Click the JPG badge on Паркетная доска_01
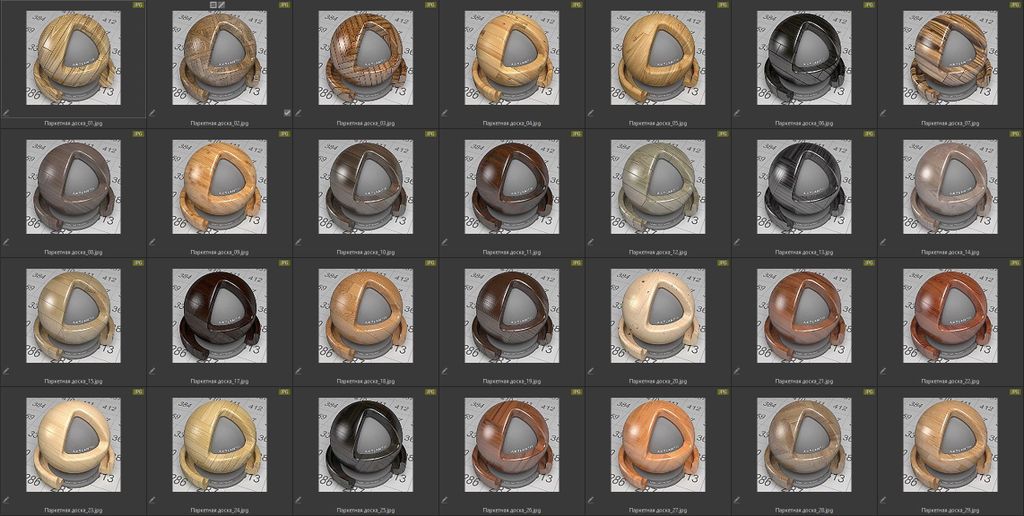 pyautogui.click(x=138, y=5)
